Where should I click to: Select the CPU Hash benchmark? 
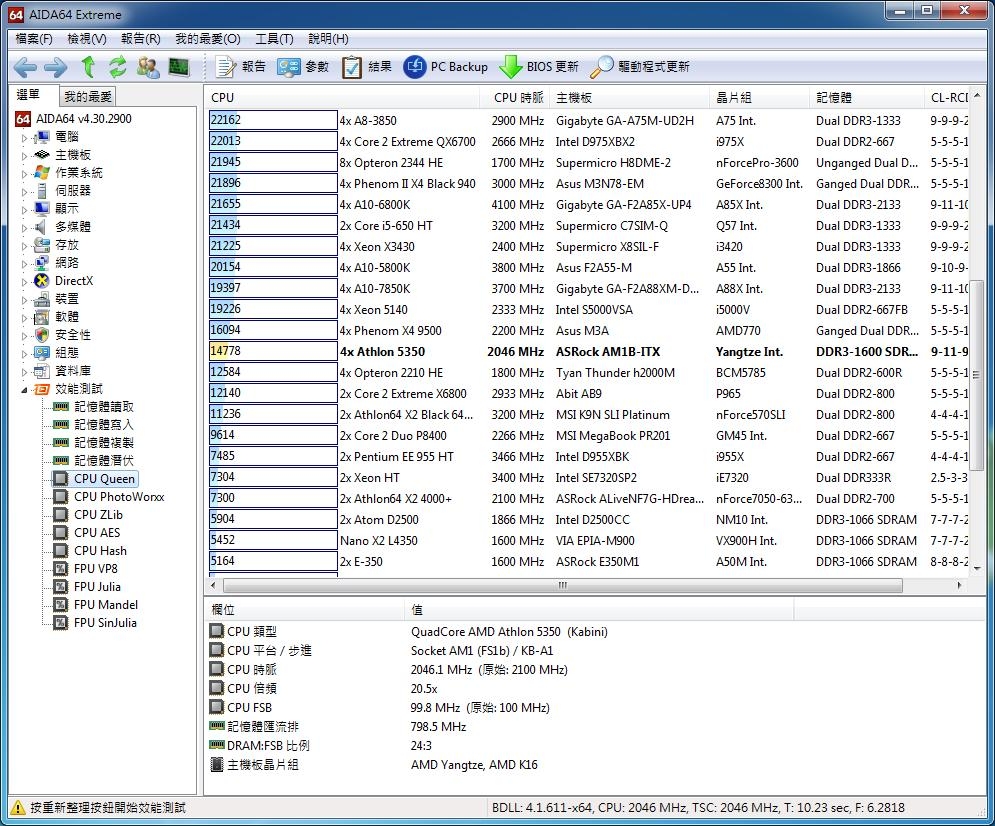tap(89, 551)
